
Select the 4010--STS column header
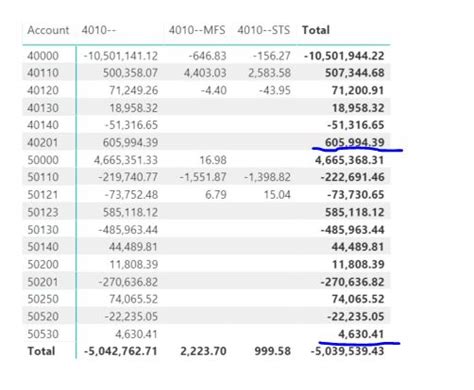click(x=264, y=30)
